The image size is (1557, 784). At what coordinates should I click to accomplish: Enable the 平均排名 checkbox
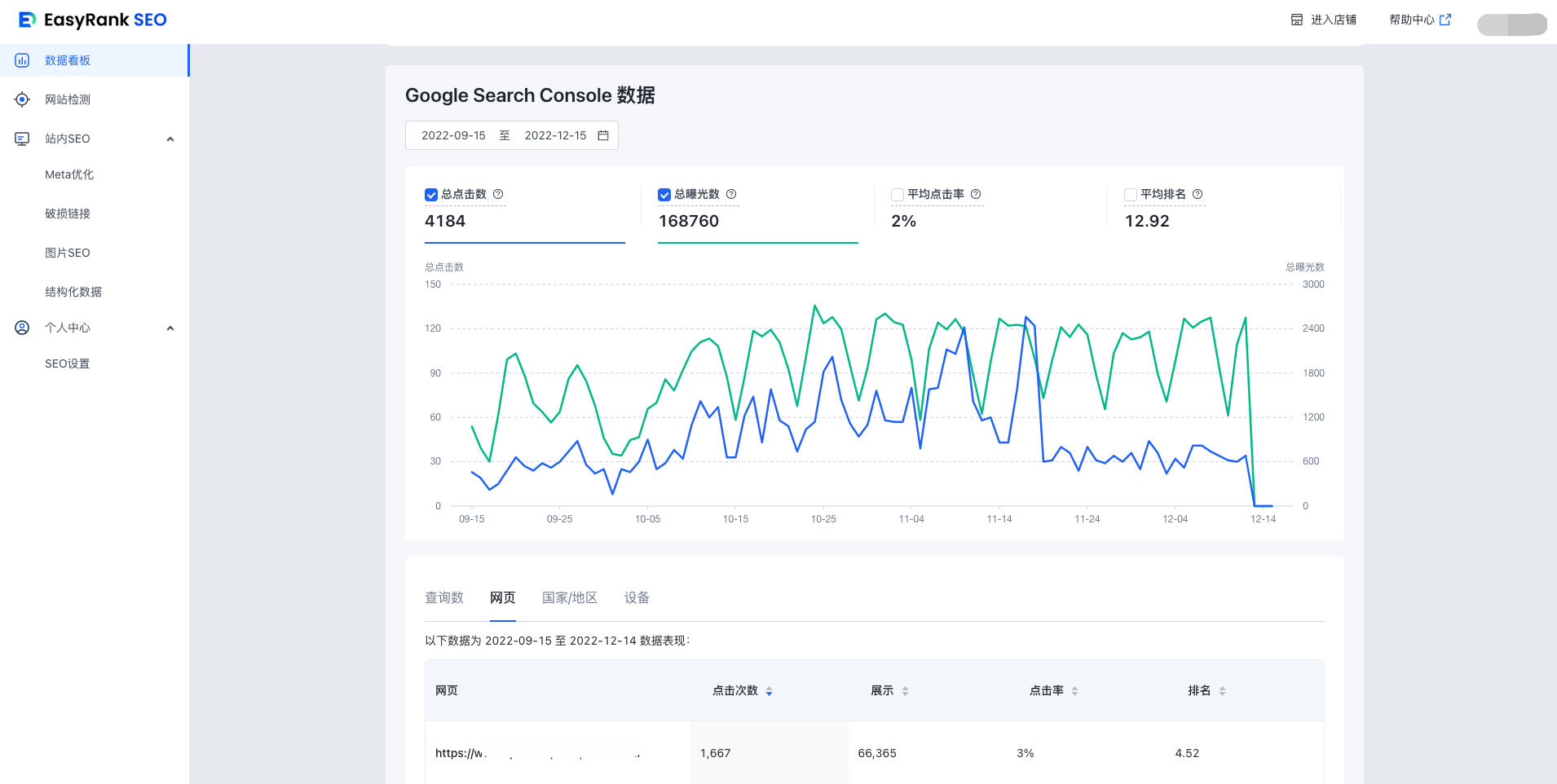point(1131,195)
